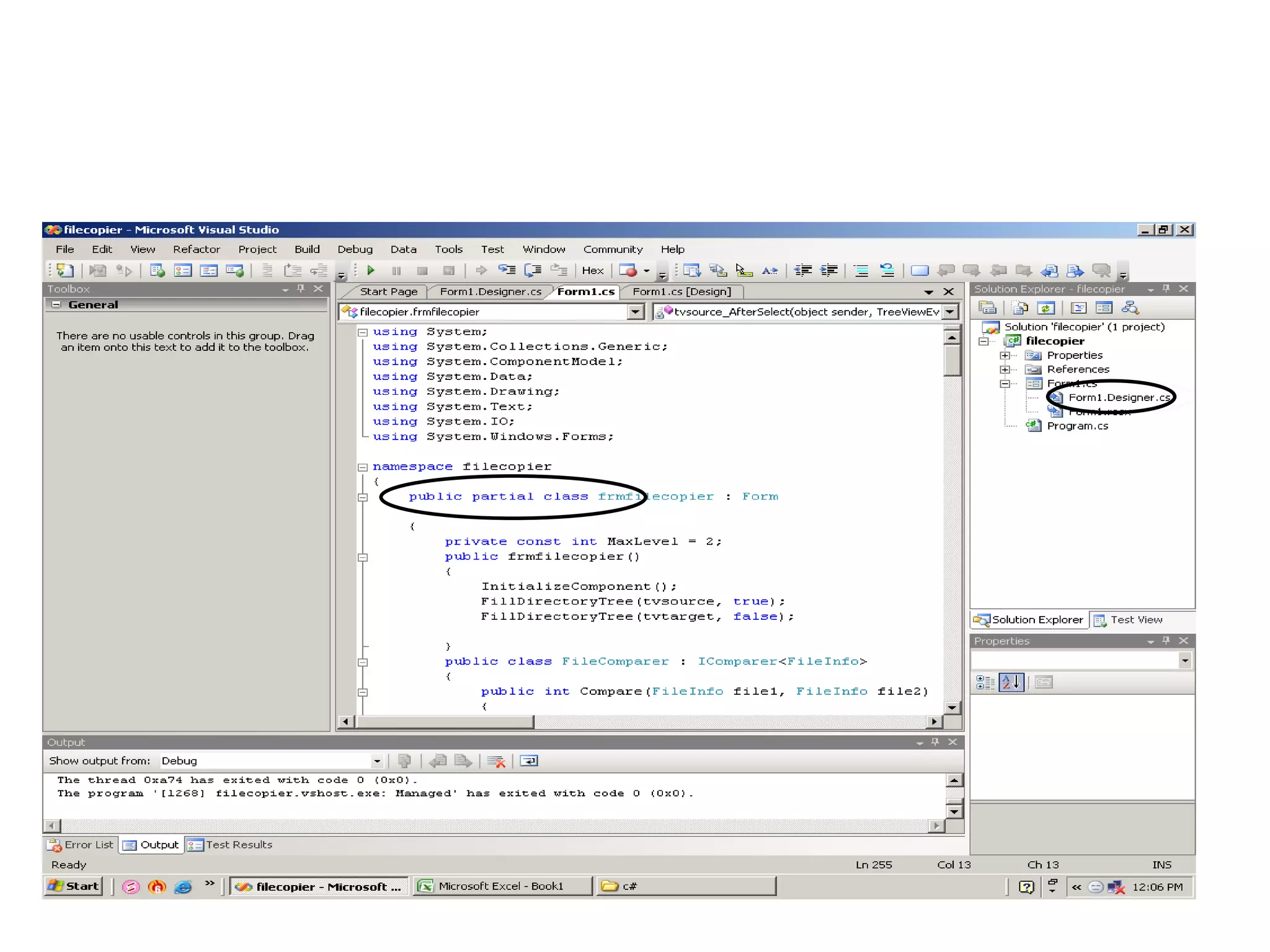Screen dimensions: 1270x952
Task: Click Clear All in Output toolbar
Action: pyautogui.click(x=496, y=761)
